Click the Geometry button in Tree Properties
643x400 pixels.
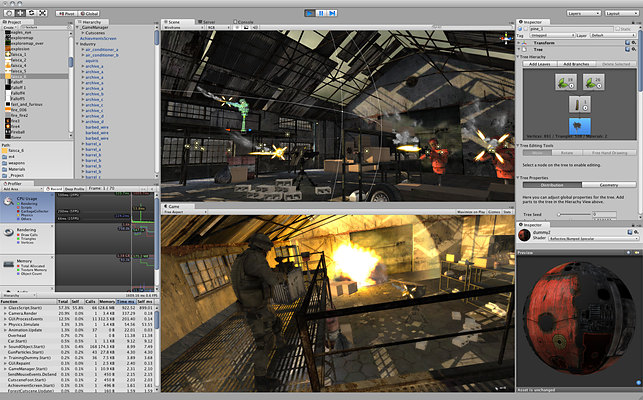pyautogui.click(x=607, y=185)
